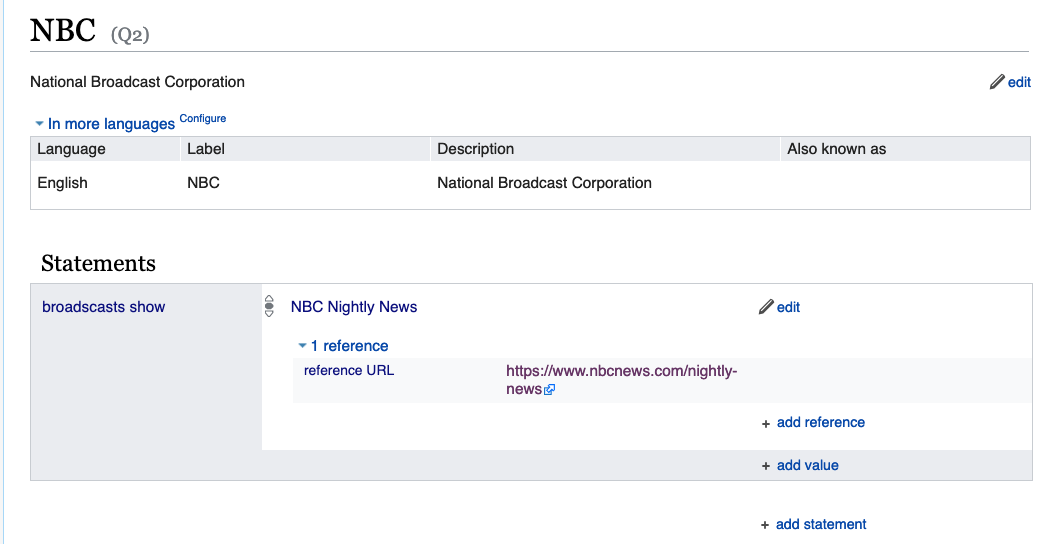
Task: Open the NBC Nightly News item link
Action: point(354,306)
